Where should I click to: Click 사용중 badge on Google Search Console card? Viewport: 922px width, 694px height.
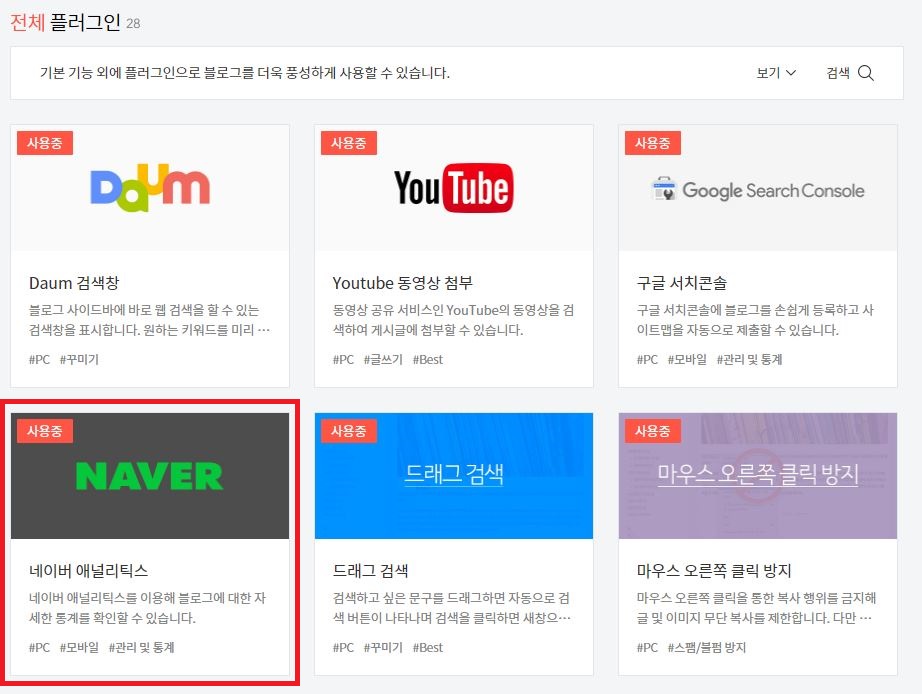653,143
